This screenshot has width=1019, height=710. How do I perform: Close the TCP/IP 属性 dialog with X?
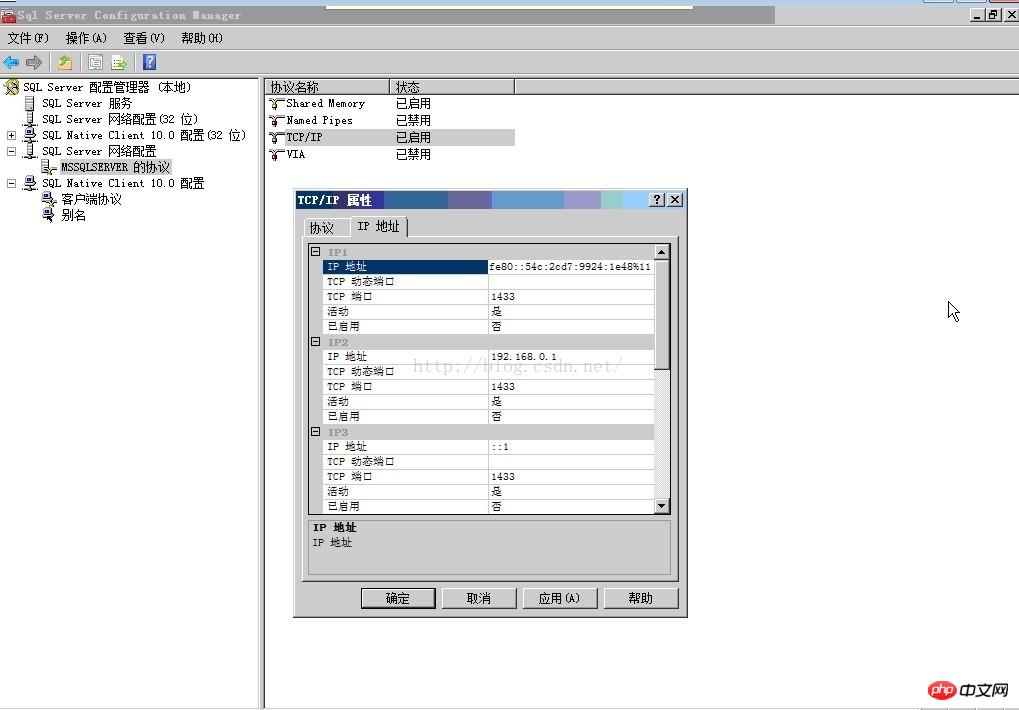pos(675,199)
